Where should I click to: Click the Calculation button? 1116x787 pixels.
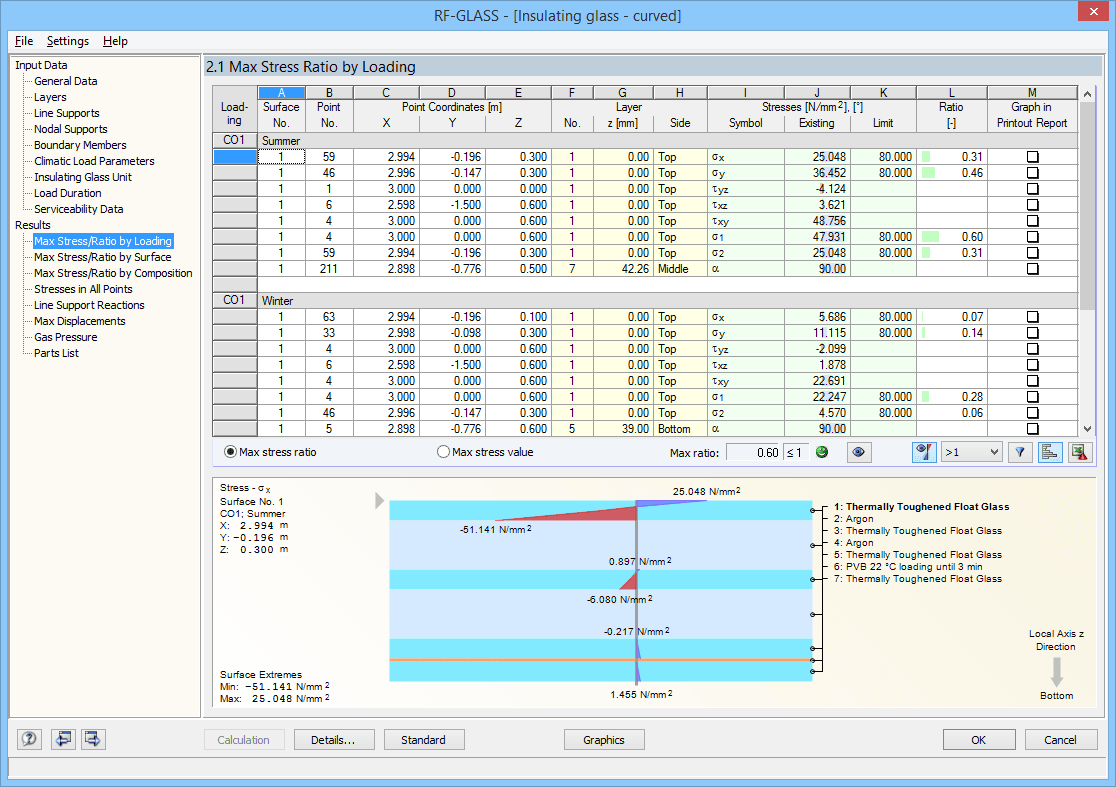click(243, 740)
